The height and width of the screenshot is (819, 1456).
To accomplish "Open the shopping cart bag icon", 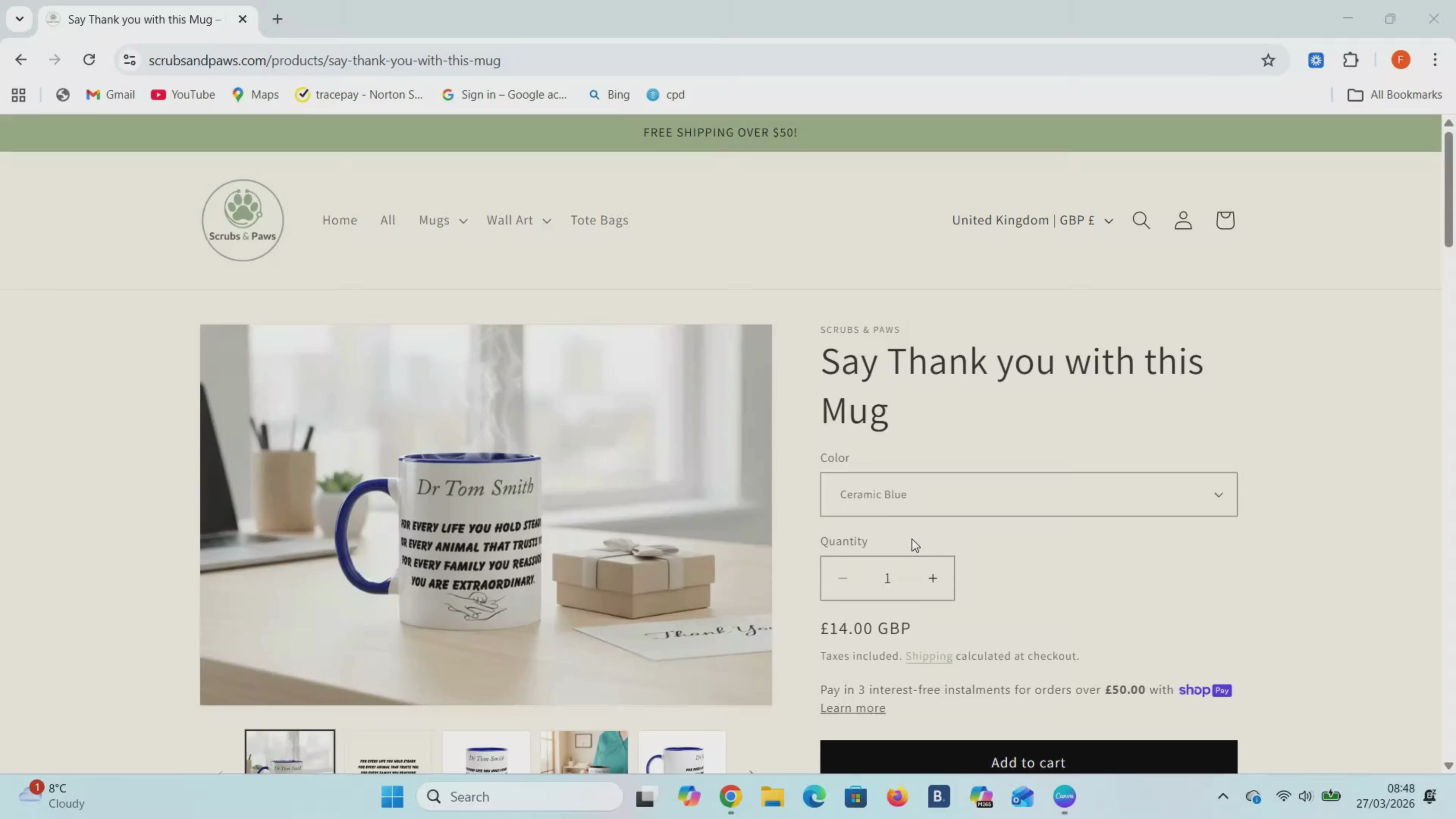I will pyautogui.click(x=1225, y=220).
